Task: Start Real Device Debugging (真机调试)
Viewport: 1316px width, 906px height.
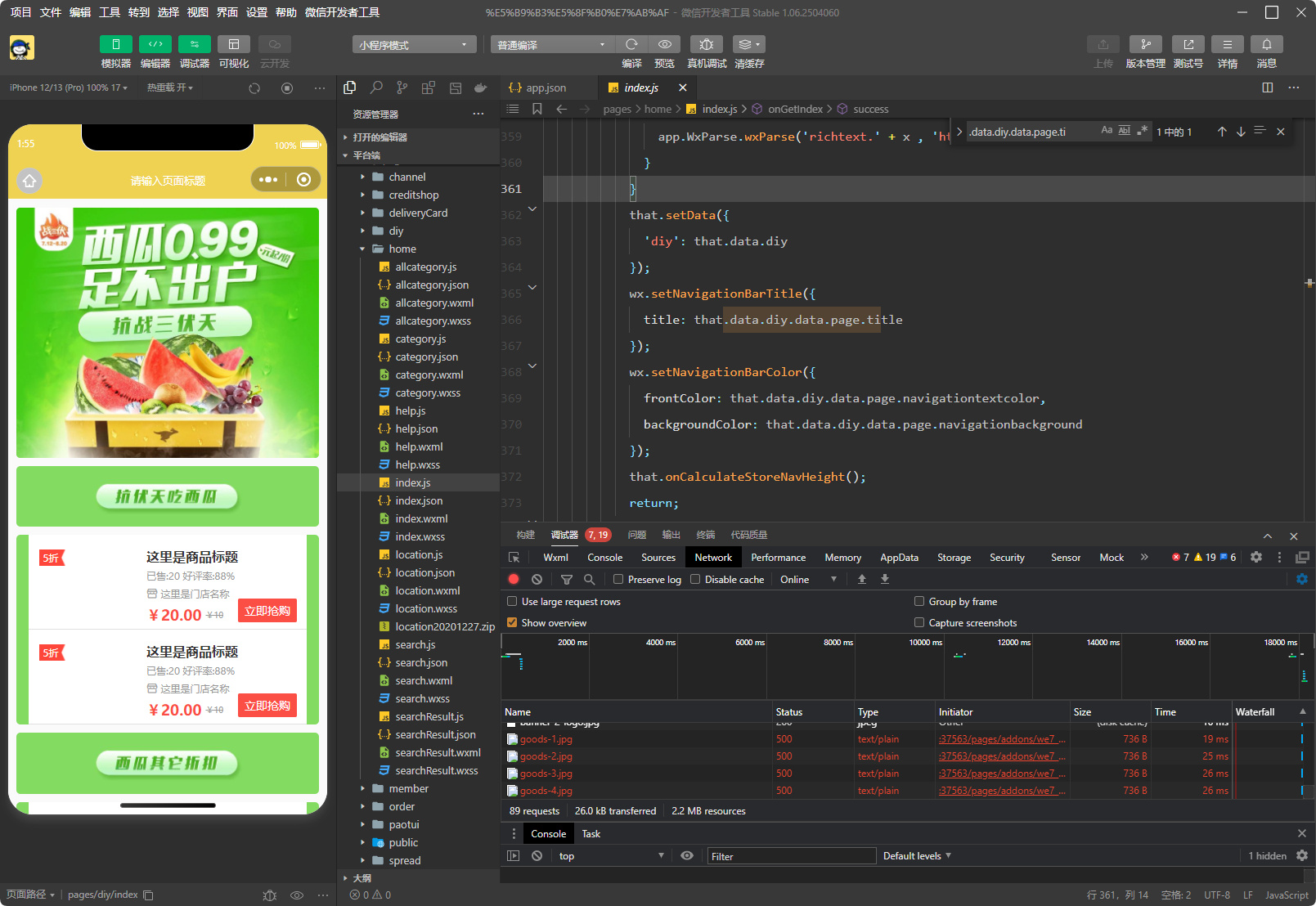Action: pyautogui.click(x=706, y=45)
